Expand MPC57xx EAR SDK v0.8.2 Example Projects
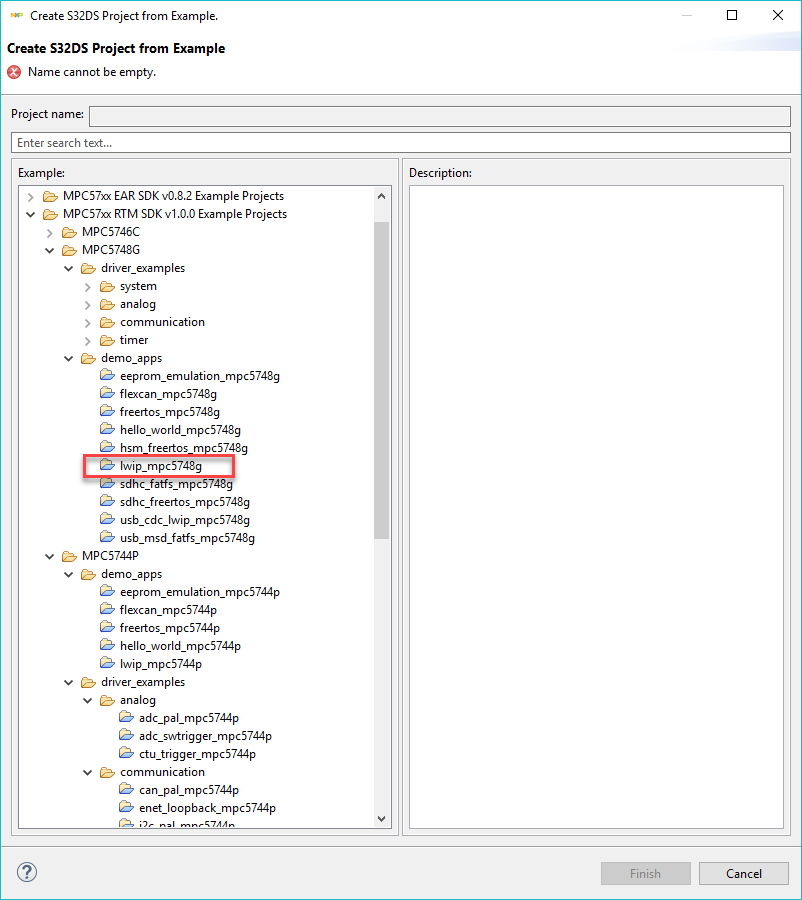Image resolution: width=802 pixels, height=900 pixels. [30, 197]
